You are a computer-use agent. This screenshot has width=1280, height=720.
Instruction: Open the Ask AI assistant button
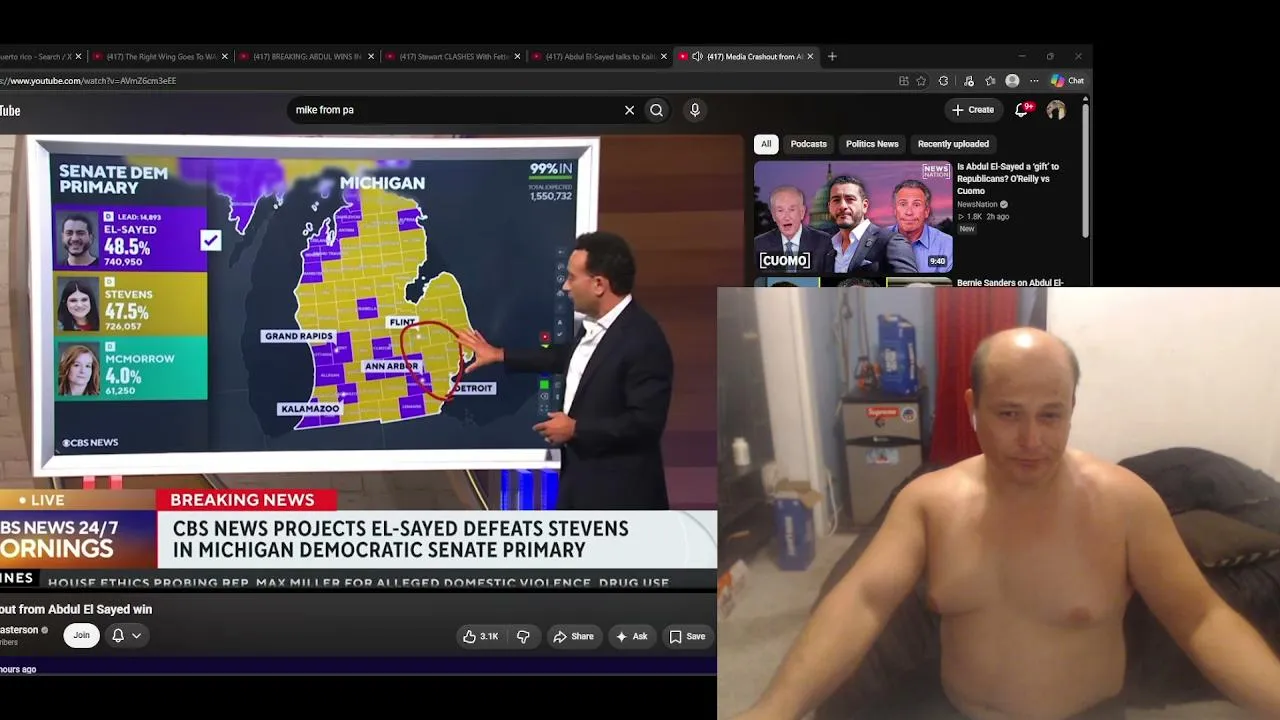click(x=632, y=636)
